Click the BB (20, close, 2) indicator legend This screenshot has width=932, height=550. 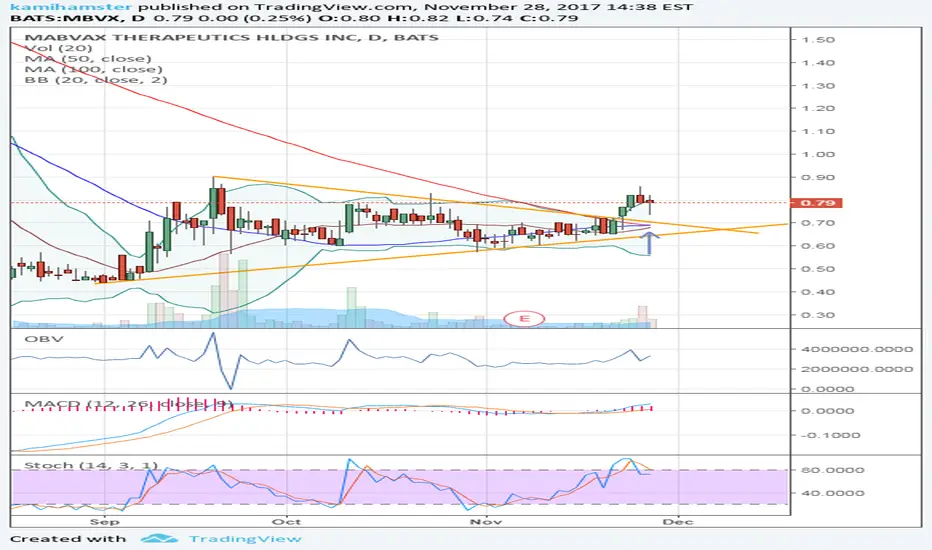[x=96, y=80]
